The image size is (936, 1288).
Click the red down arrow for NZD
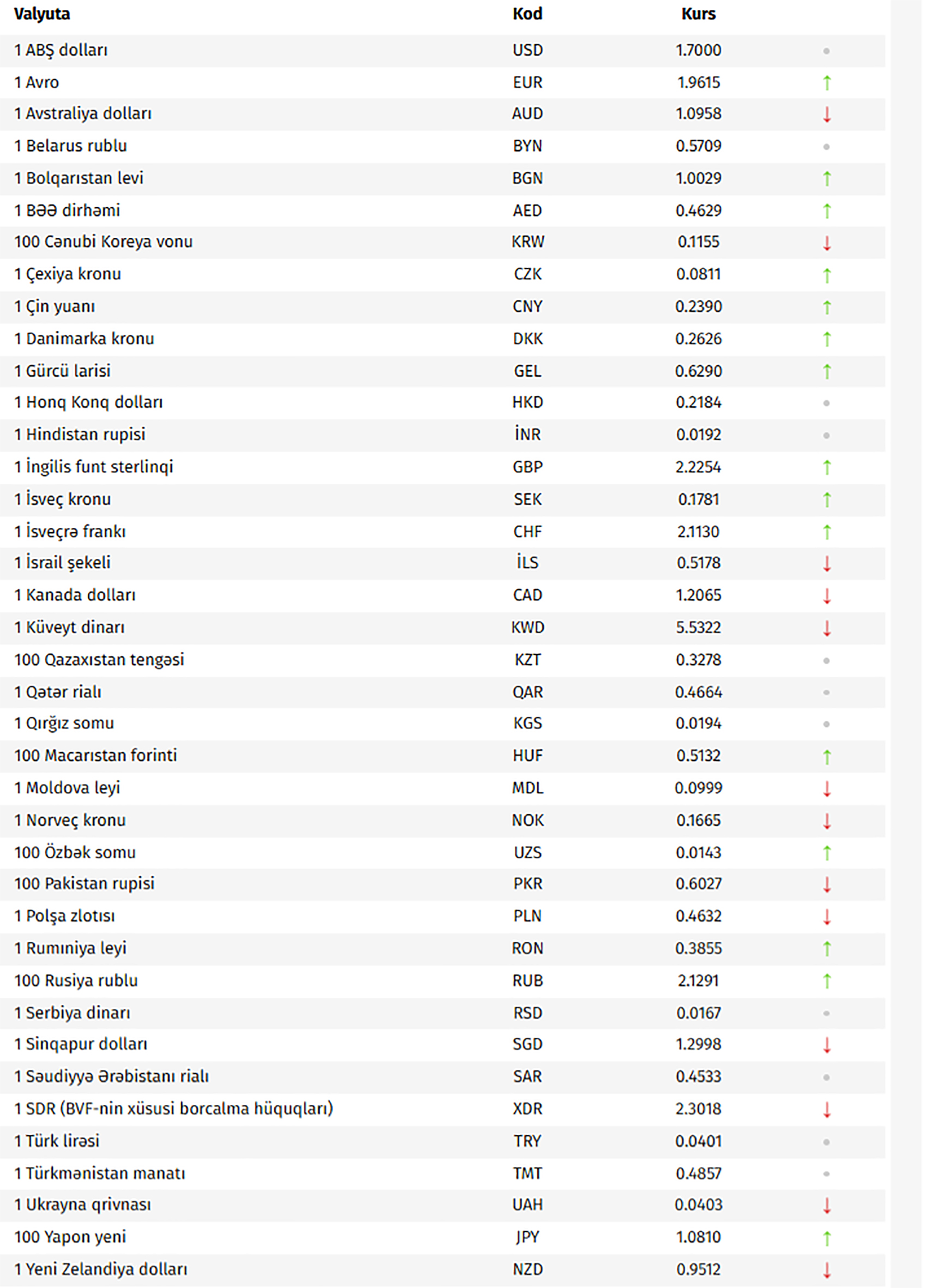tap(827, 1270)
